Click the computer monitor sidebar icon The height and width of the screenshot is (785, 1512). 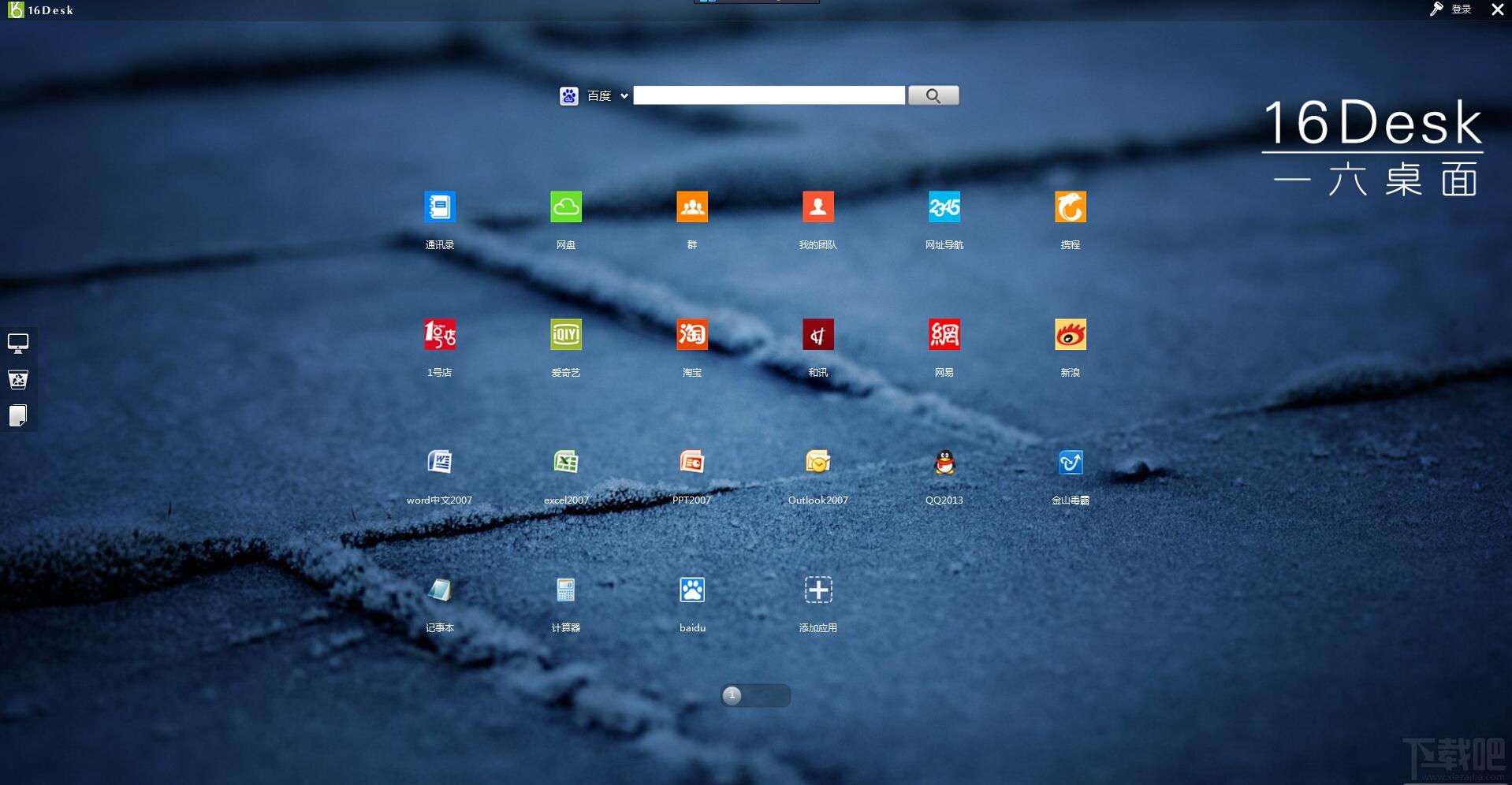18,344
